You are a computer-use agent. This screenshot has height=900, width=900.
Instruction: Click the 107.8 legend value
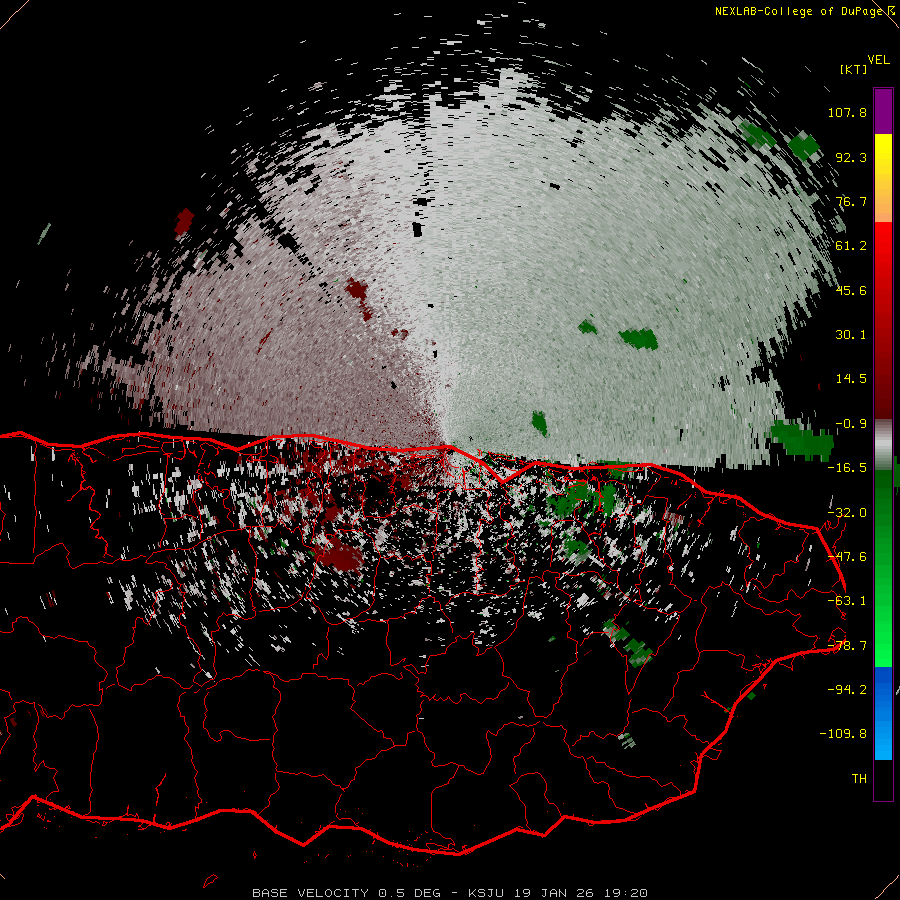pyautogui.click(x=847, y=112)
